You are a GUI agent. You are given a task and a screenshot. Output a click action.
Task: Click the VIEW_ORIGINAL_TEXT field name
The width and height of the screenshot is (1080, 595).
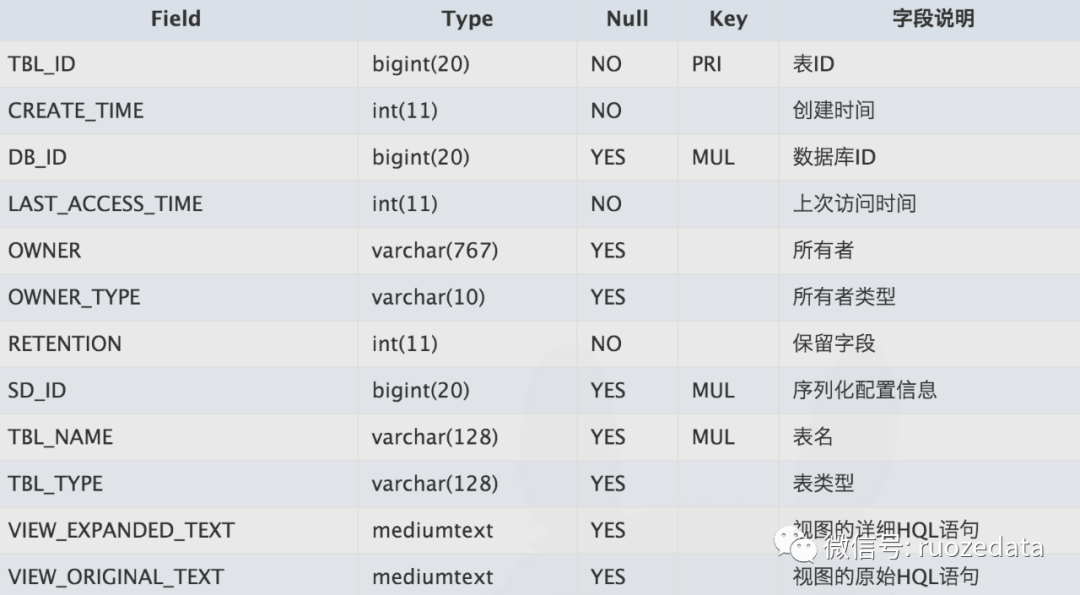(116, 577)
